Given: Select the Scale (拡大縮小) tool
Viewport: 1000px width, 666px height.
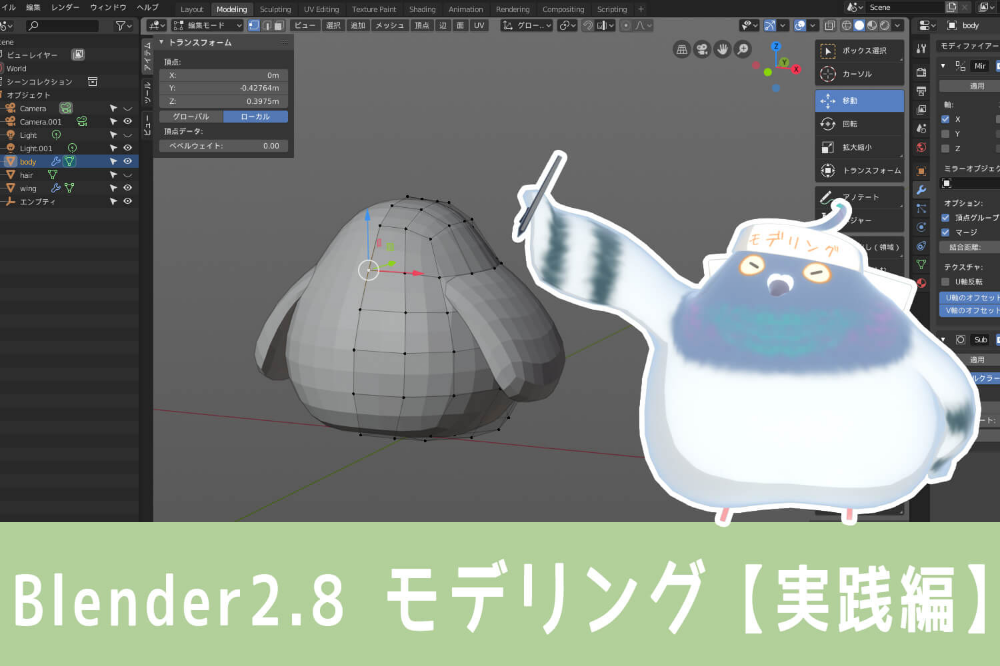Looking at the screenshot, I should tap(859, 147).
